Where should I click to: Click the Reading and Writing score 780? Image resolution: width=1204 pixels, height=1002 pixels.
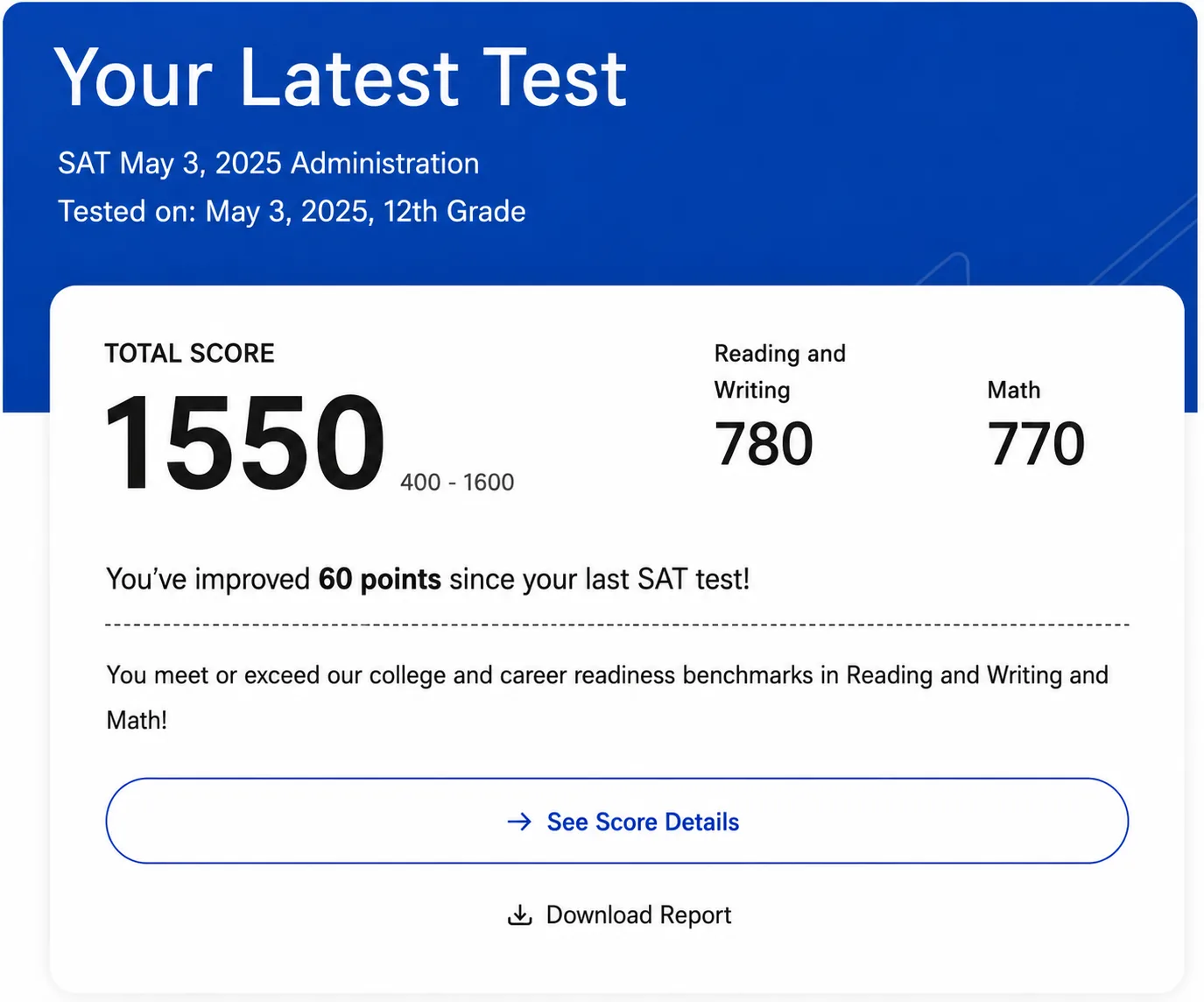pos(764,444)
